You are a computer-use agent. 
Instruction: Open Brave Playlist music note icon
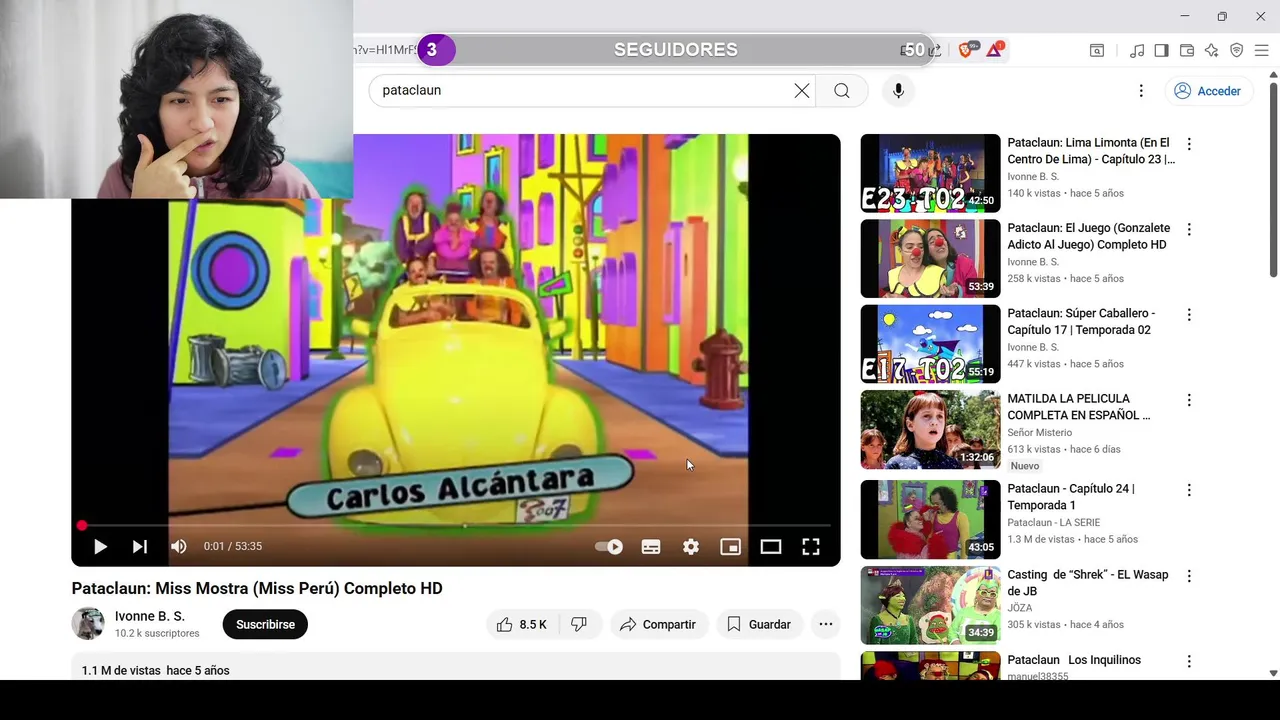pos(1137,50)
